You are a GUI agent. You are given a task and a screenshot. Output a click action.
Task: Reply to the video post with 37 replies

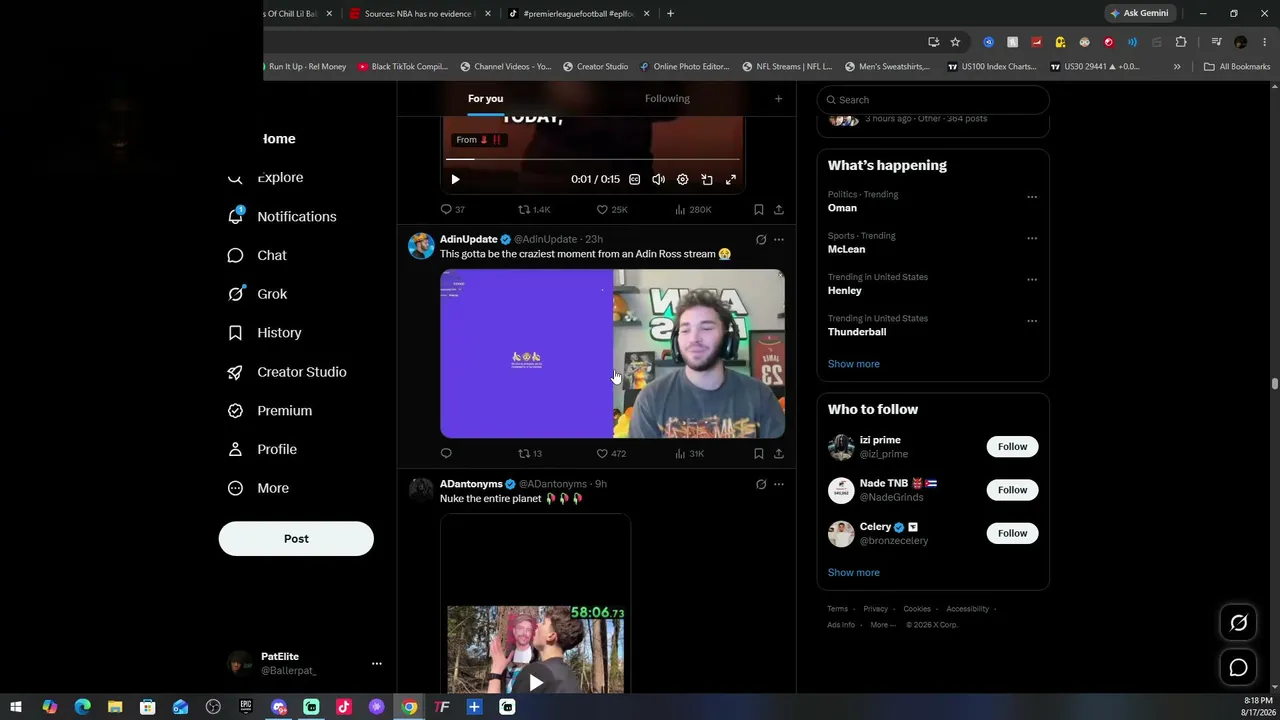(x=453, y=209)
